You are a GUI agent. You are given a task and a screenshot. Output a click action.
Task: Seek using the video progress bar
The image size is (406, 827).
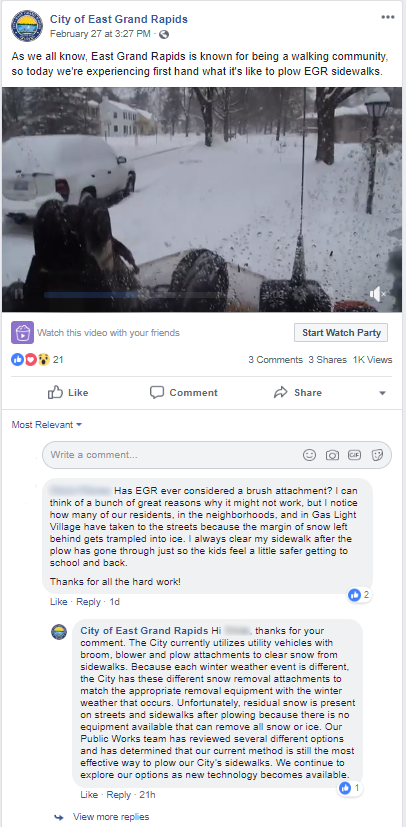[x=132, y=295]
